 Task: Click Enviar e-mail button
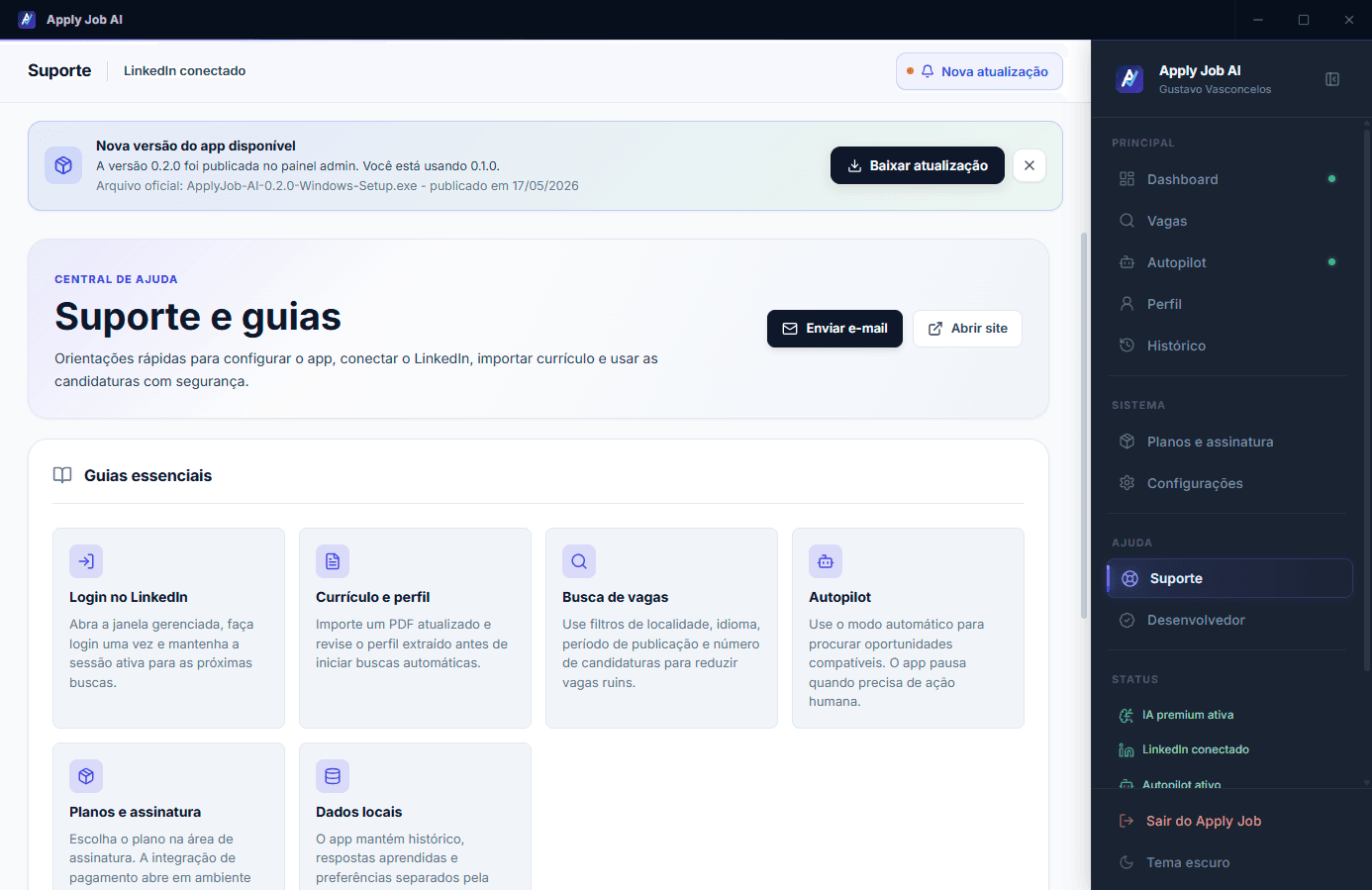click(x=834, y=329)
